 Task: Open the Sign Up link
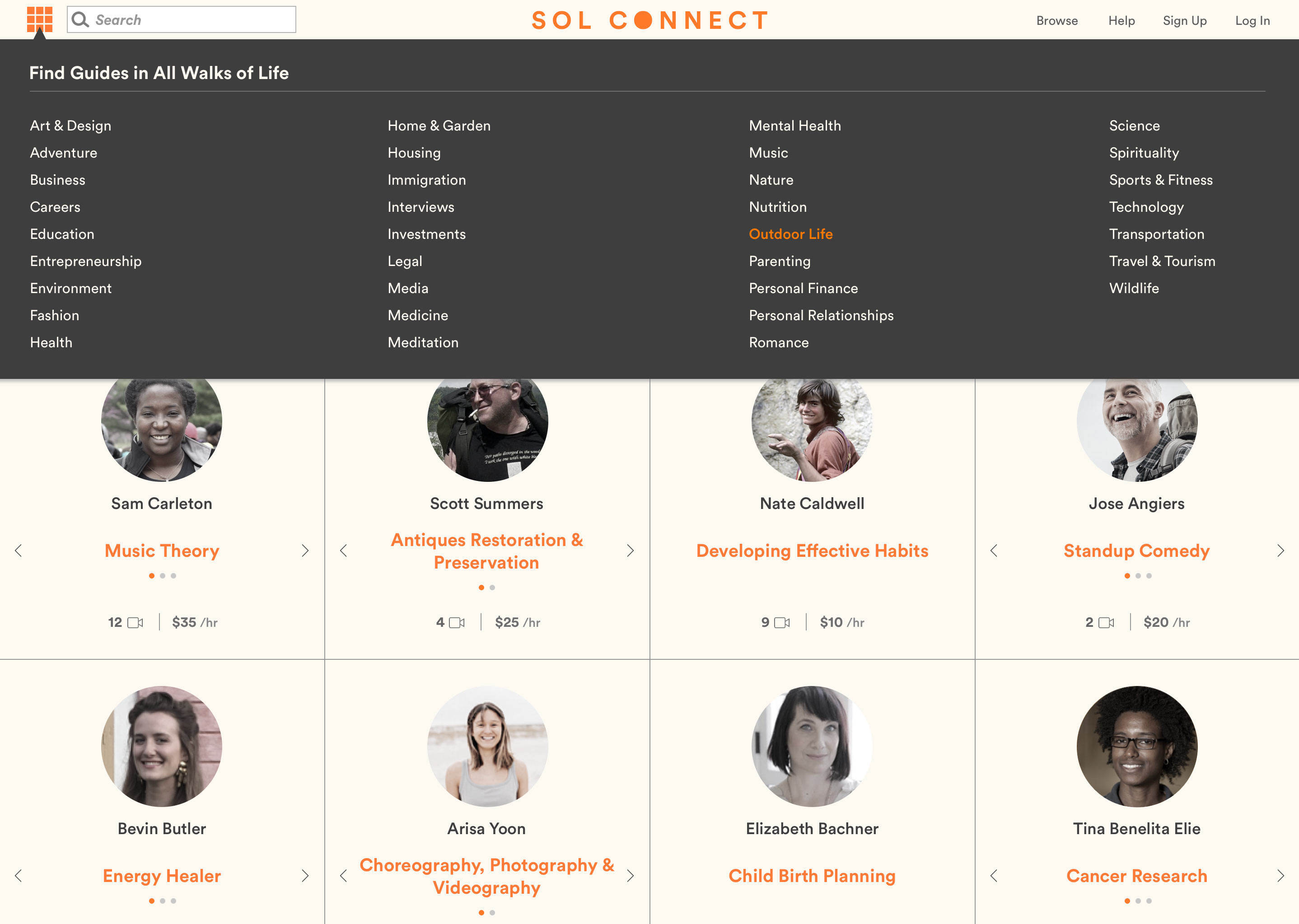point(1184,20)
